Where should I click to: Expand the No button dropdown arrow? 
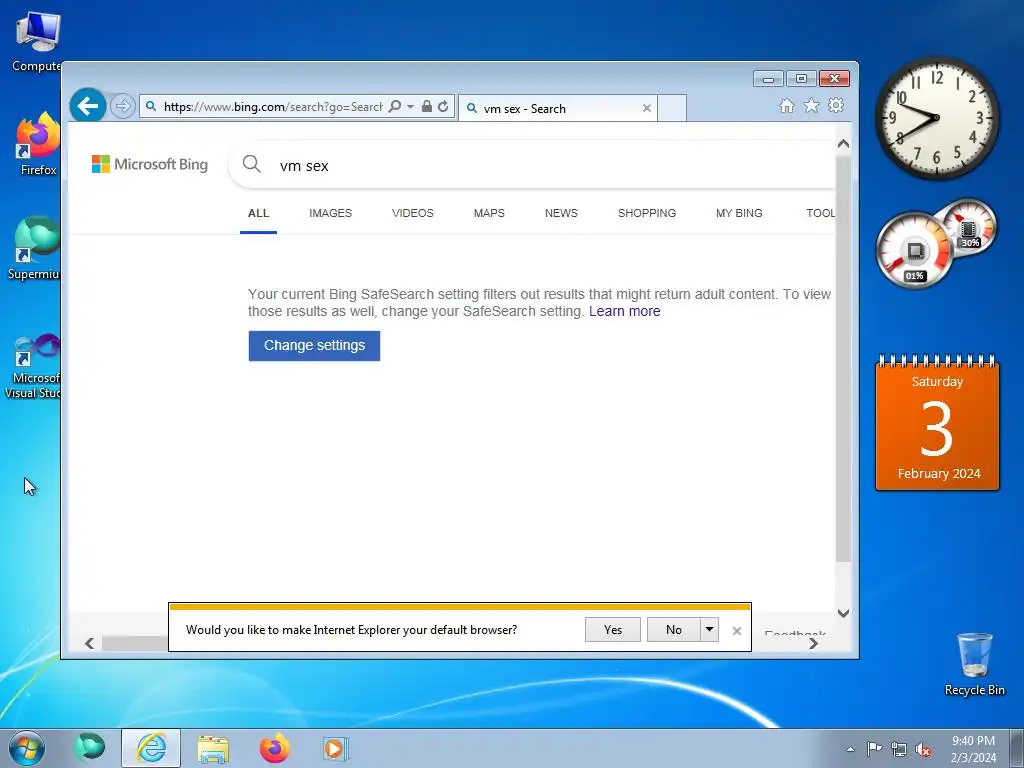(709, 630)
